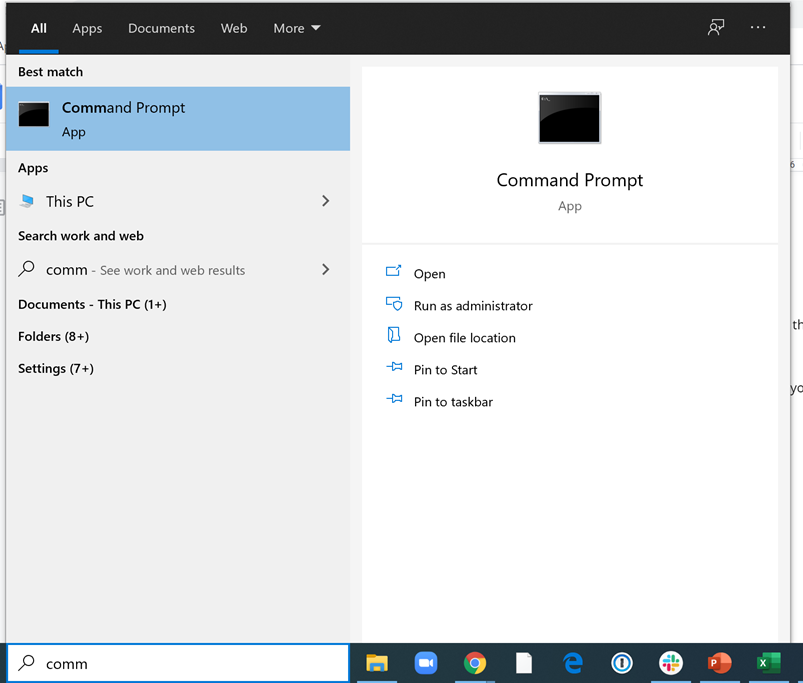This screenshot has width=803, height=683.
Task: Launch Google Chrome from the taskbar
Action: (x=475, y=663)
